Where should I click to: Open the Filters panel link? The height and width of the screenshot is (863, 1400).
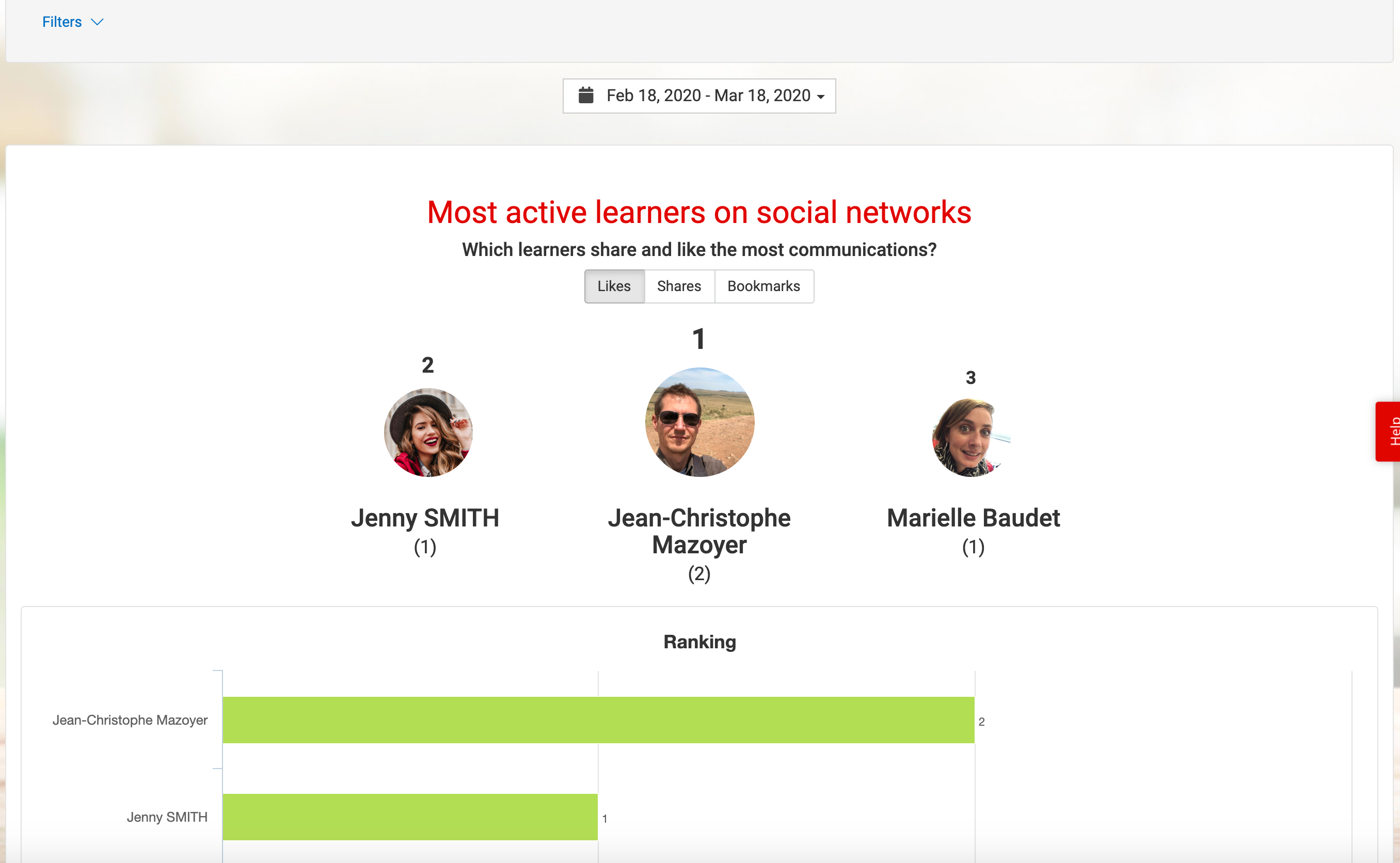(61, 22)
